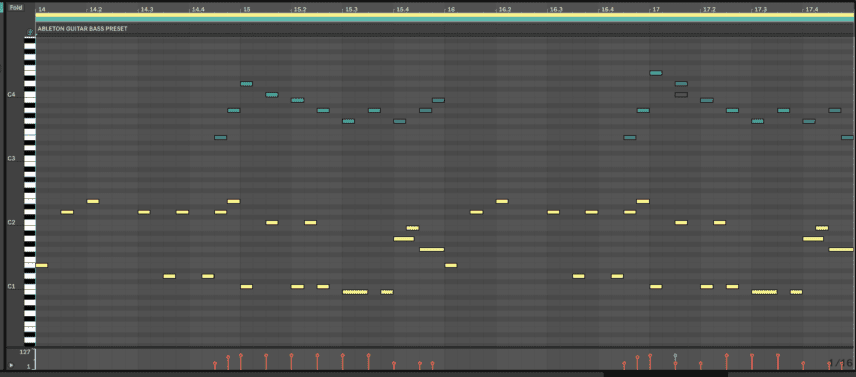856x377 pixels.
Task: Select the grey selected velocity marker
Action: click(x=675, y=356)
